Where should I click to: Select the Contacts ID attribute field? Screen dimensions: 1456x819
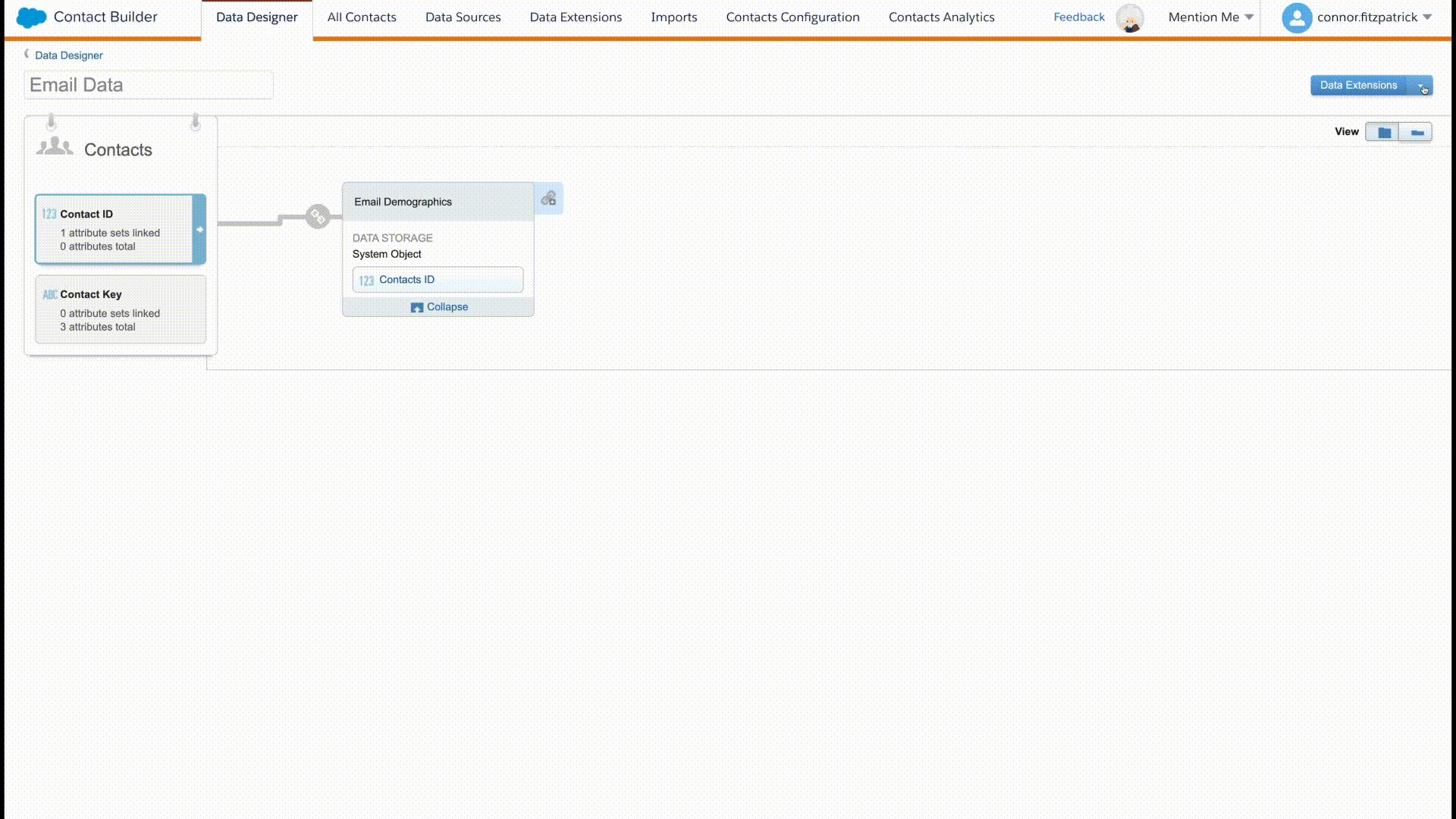pos(438,280)
